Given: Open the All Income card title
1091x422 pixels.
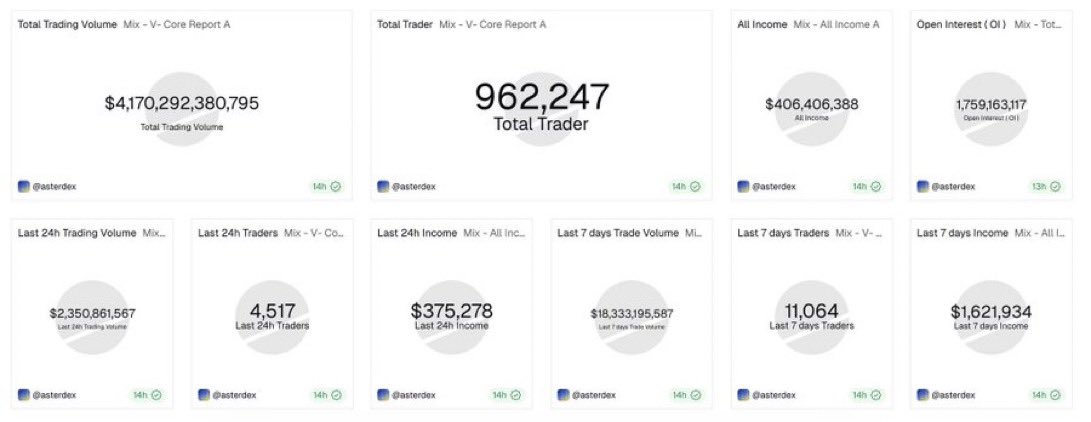Looking at the screenshot, I should 763,24.
